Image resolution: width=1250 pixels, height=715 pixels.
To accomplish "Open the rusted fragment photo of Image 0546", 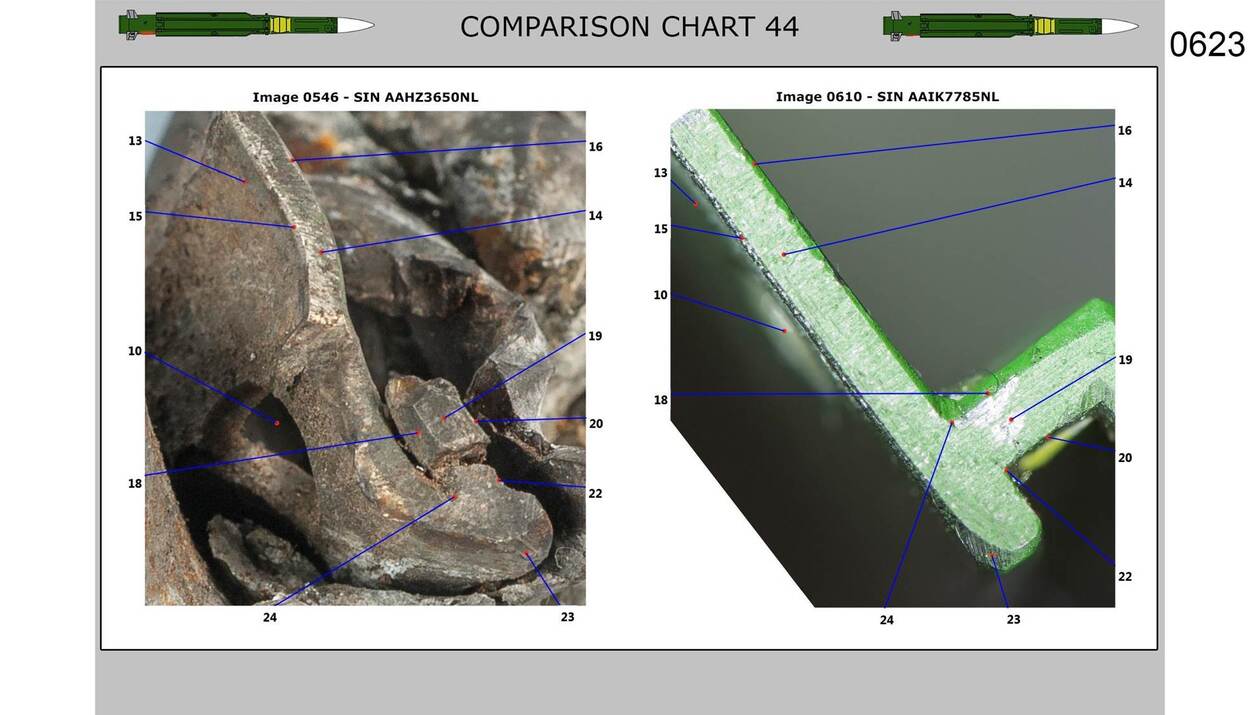I will [x=365, y=357].
